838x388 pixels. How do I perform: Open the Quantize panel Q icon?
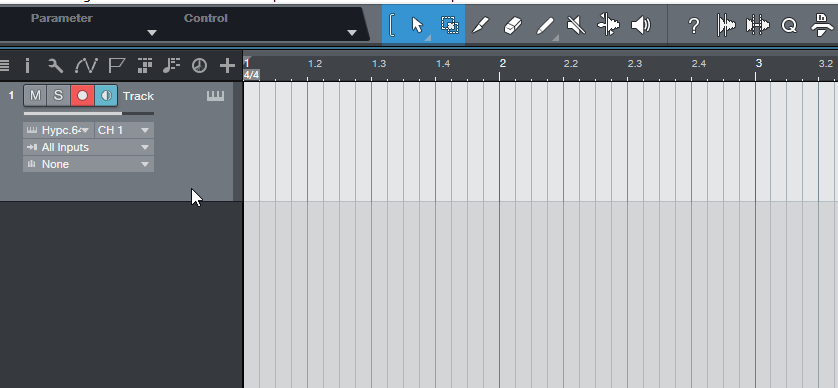click(x=789, y=25)
